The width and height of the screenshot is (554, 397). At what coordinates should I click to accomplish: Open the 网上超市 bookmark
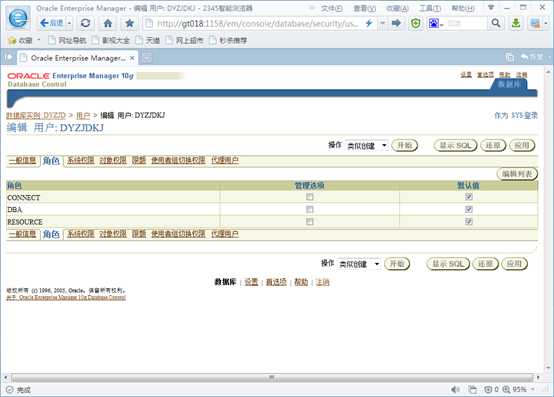pyautogui.click(x=184, y=41)
